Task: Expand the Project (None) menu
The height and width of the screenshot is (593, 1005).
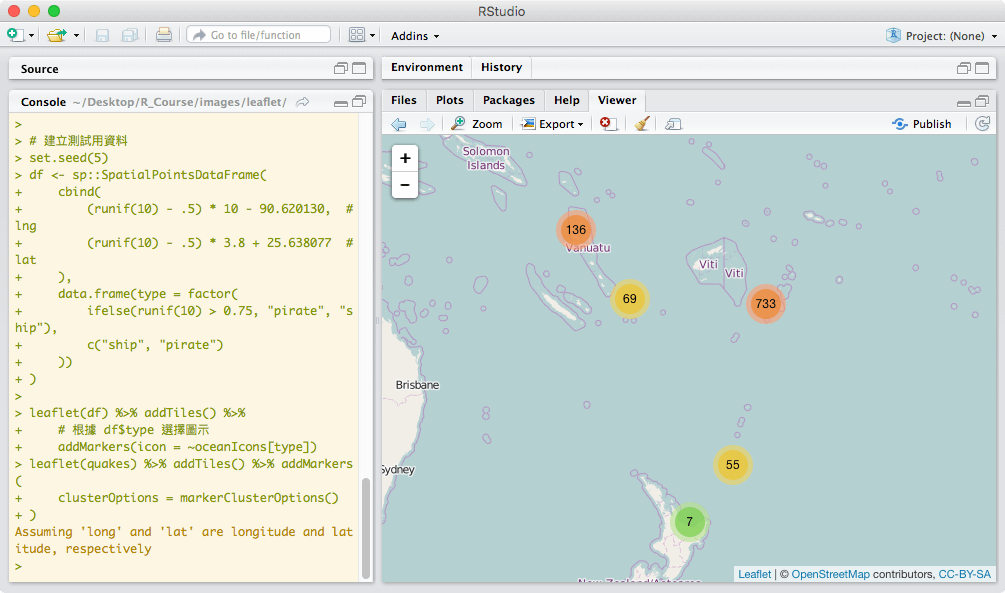Action: tap(942, 36)
